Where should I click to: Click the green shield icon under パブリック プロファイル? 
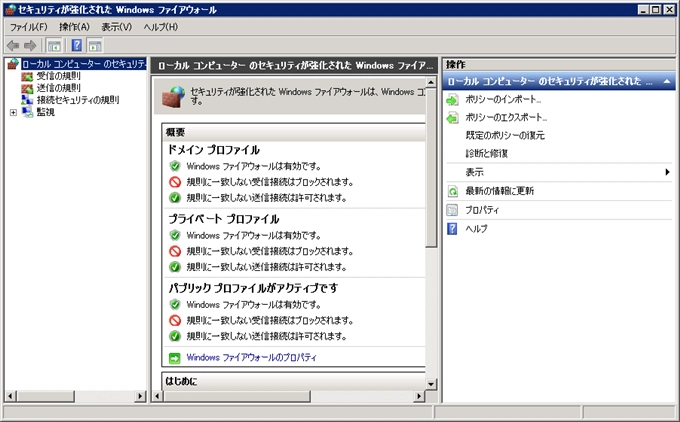[x=175, y=304]
